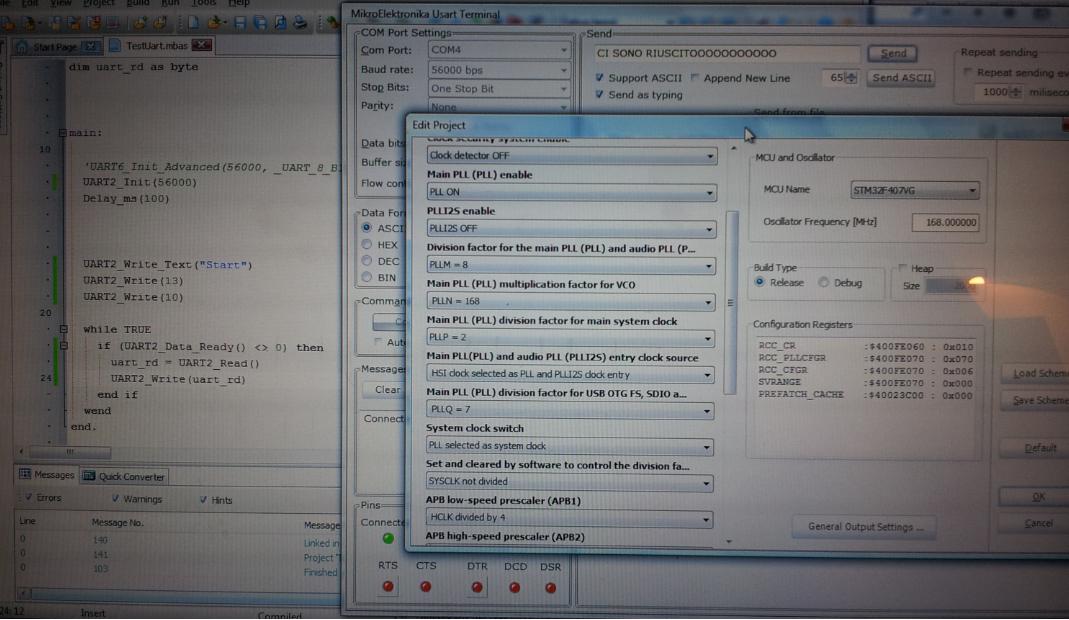Open the Baud rate dropdown
This screenshot has height=620, width=1069.
tap(499, 70)
